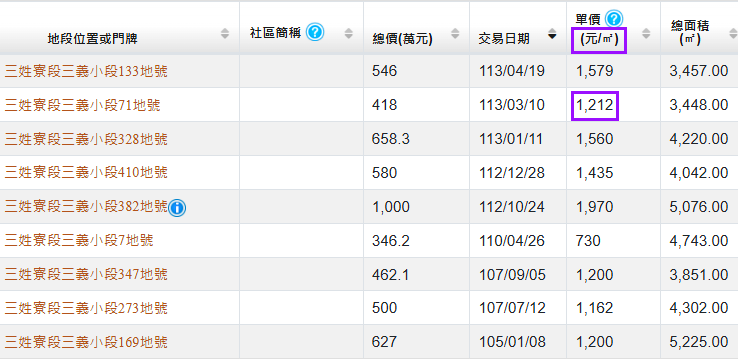Viewport: 738px width, 361px height.
Task: Open 三姓寮段三義小段7地號 link
Action: (x=79, y=241)
